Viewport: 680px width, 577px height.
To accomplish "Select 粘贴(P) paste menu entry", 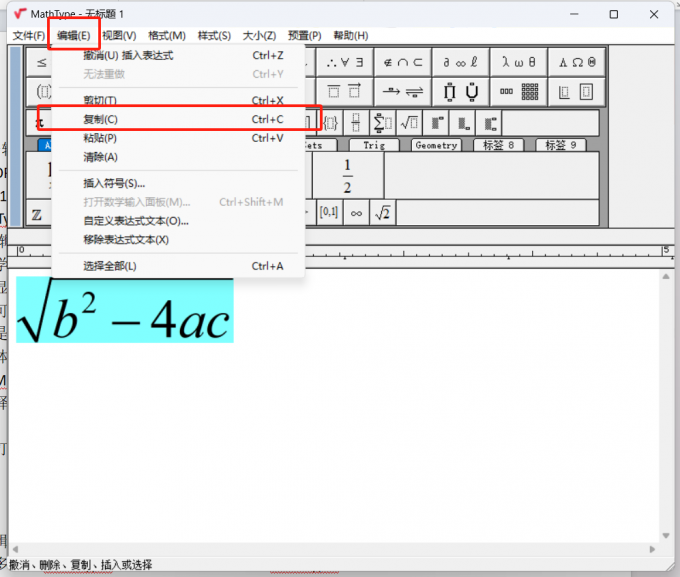I will (x=100, y=138).
